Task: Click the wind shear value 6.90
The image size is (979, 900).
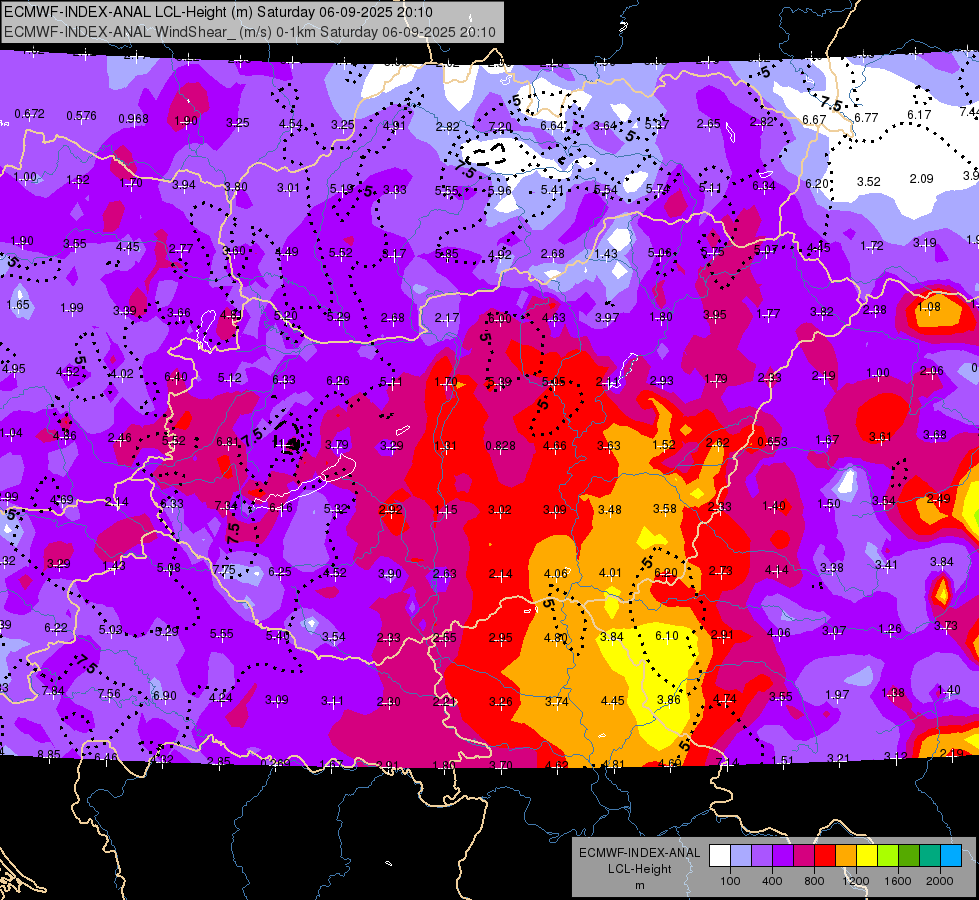Action: pos(165,695)
